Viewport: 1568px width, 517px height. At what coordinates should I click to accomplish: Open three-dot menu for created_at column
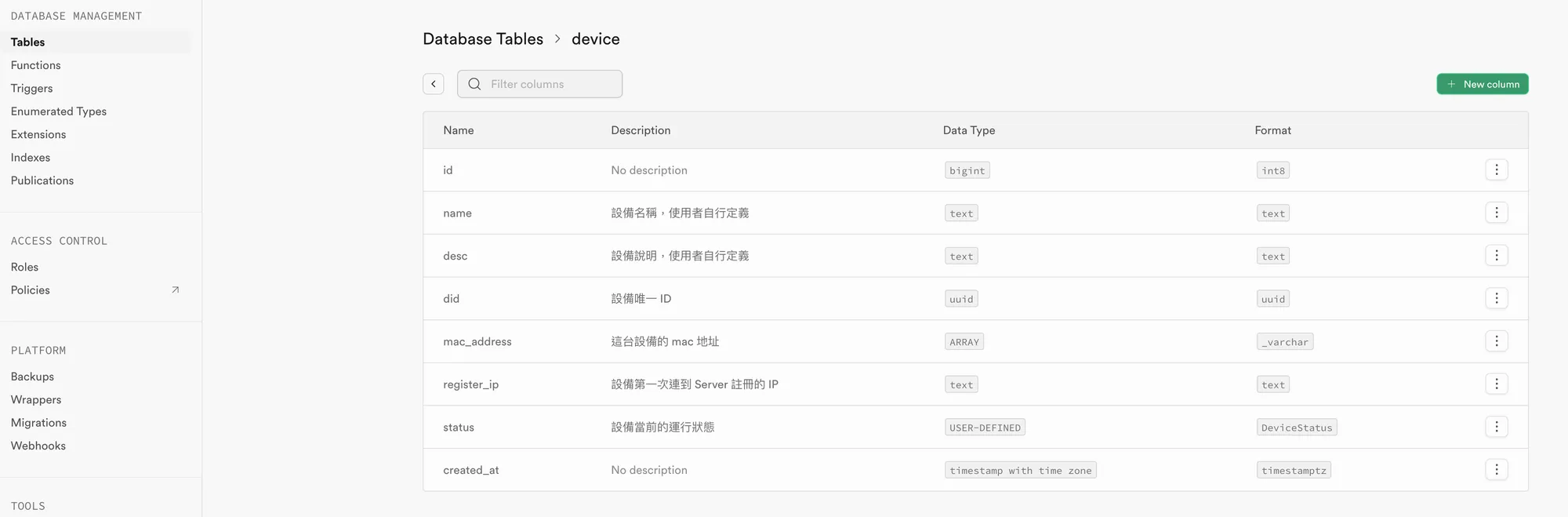point(1496,470)
